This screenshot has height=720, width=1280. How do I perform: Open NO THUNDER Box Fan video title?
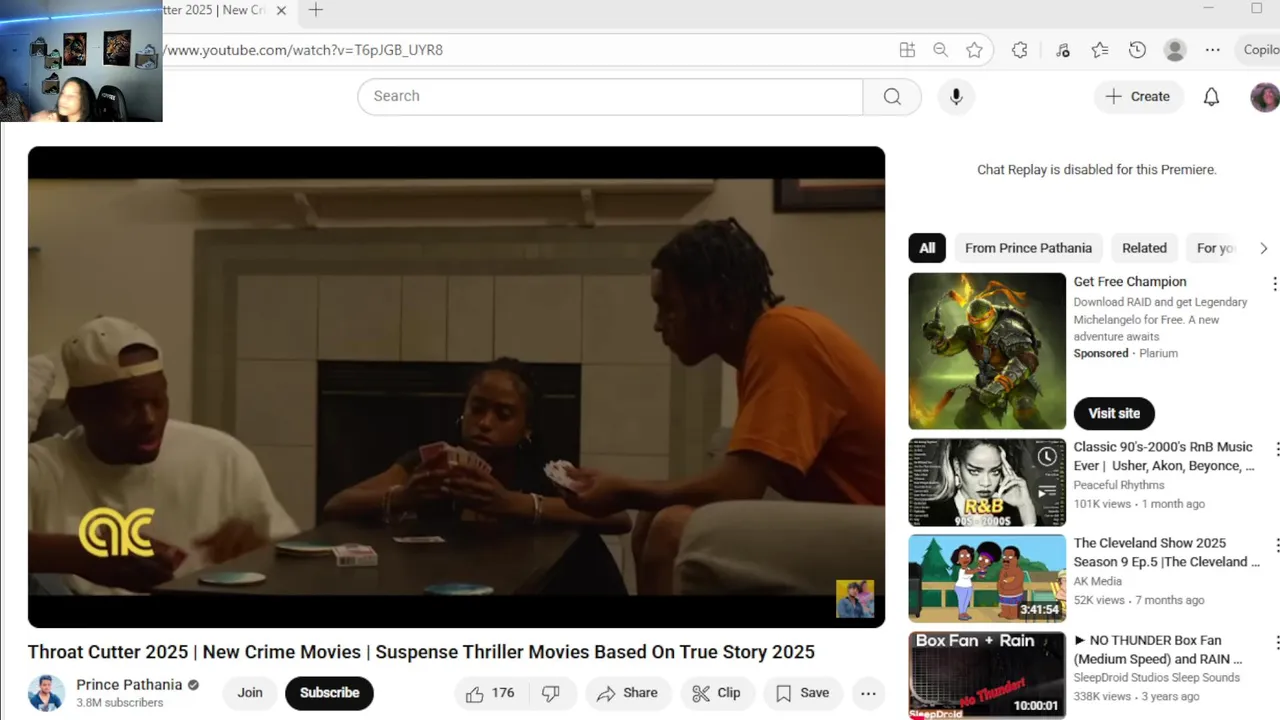pyautogui.click(x=1158, y=649)
